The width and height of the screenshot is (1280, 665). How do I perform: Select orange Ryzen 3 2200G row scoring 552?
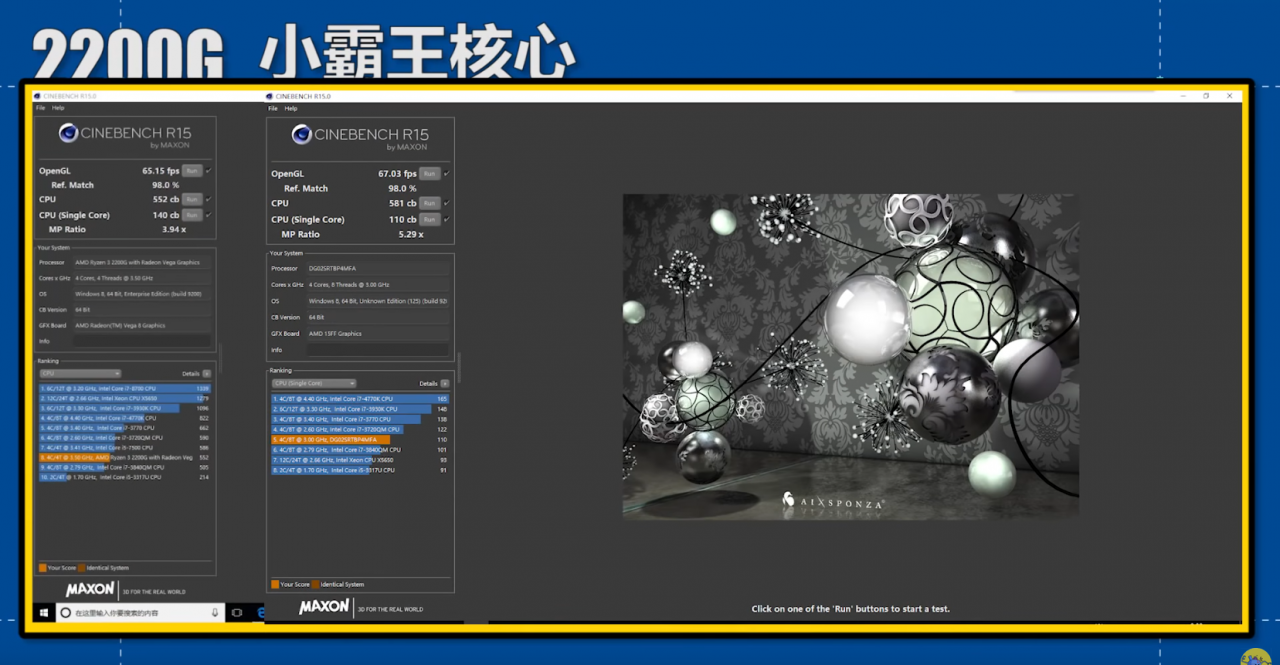coord(125,457)
